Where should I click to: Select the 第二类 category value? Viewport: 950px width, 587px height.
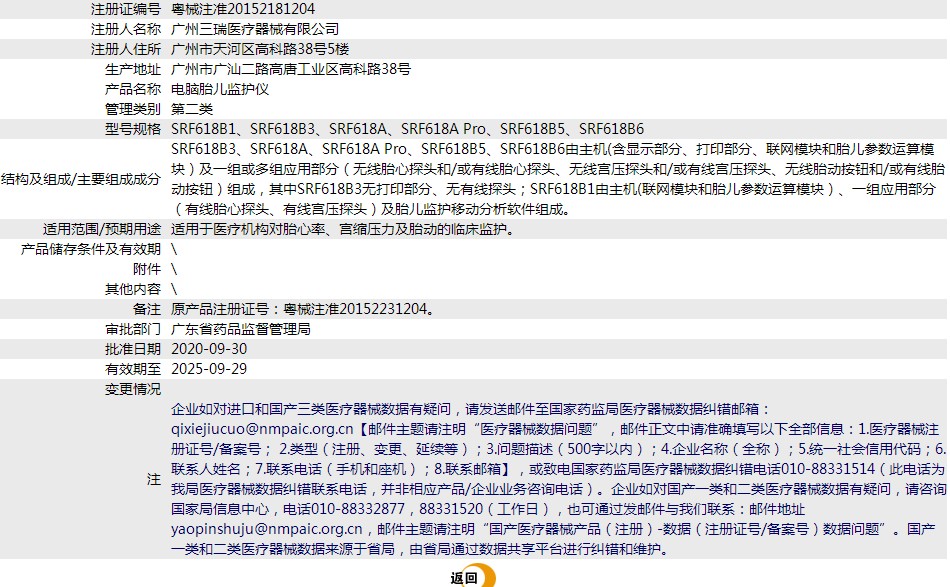pos(192,109)
